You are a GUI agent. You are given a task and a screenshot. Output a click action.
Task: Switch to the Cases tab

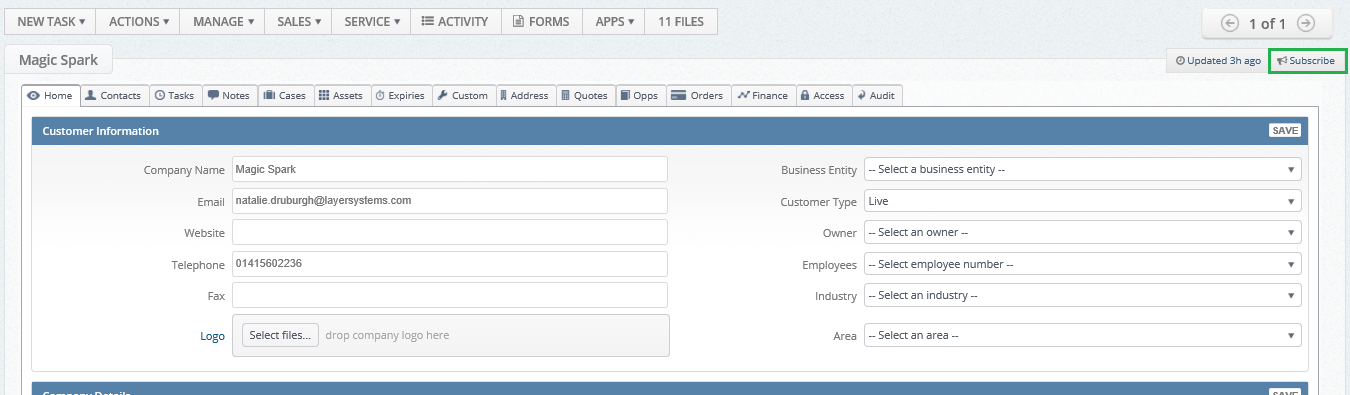tap(285, 95)
